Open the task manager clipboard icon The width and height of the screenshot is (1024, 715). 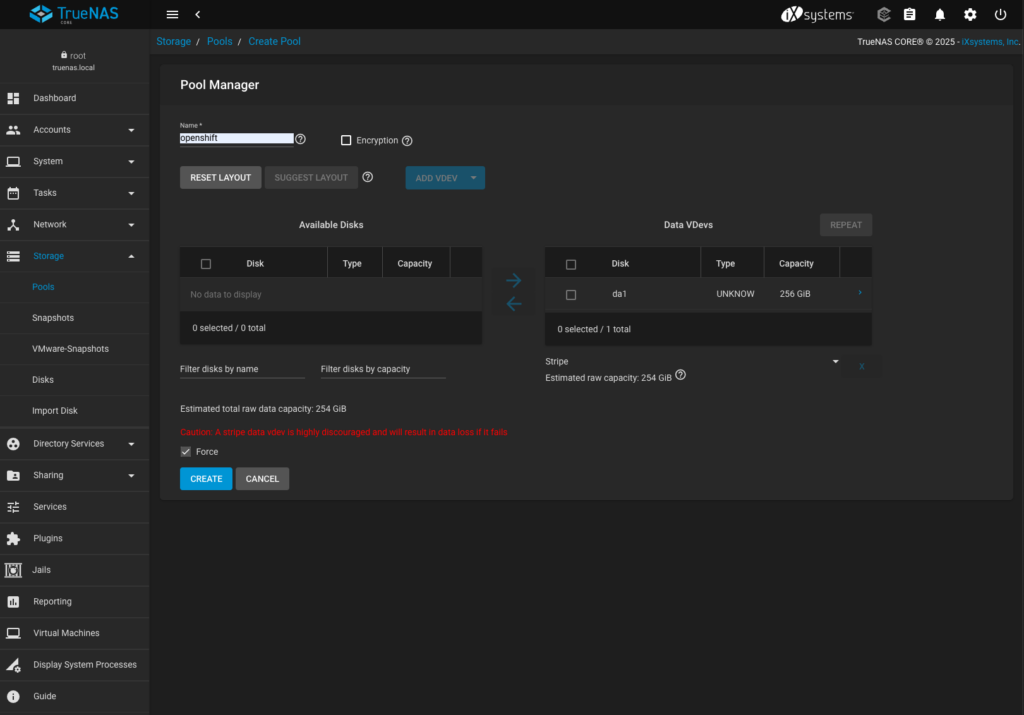pos(910,15)
